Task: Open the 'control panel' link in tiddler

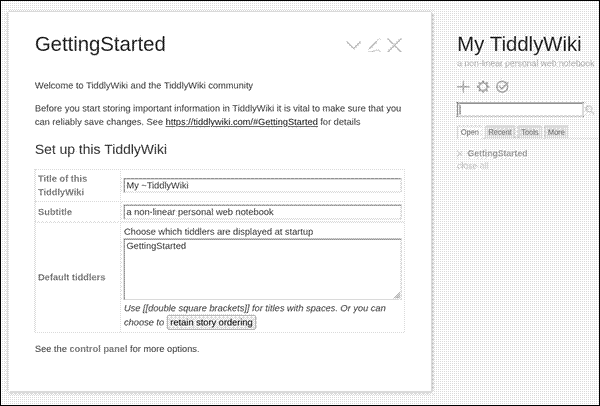Action: [x=99, y=349]
